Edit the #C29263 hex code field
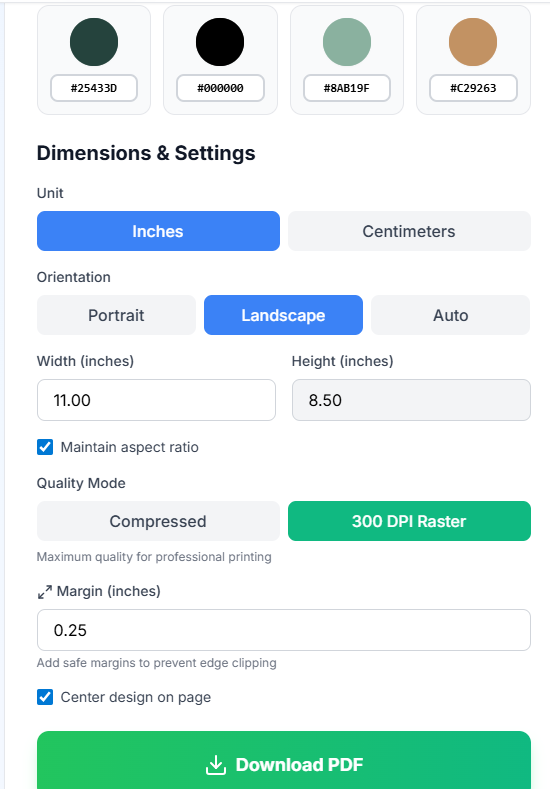This screenshot has width=550, height=789. click(x=473, y=88)
